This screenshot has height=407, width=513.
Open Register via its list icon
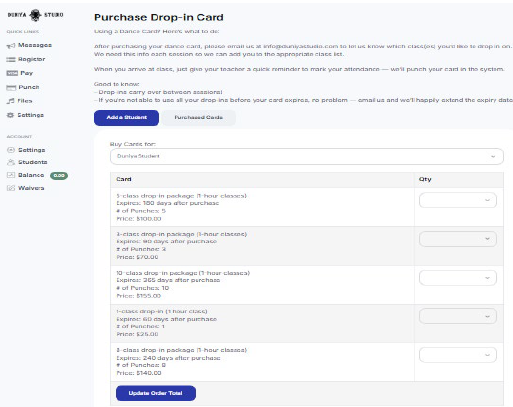click(11, 59)
